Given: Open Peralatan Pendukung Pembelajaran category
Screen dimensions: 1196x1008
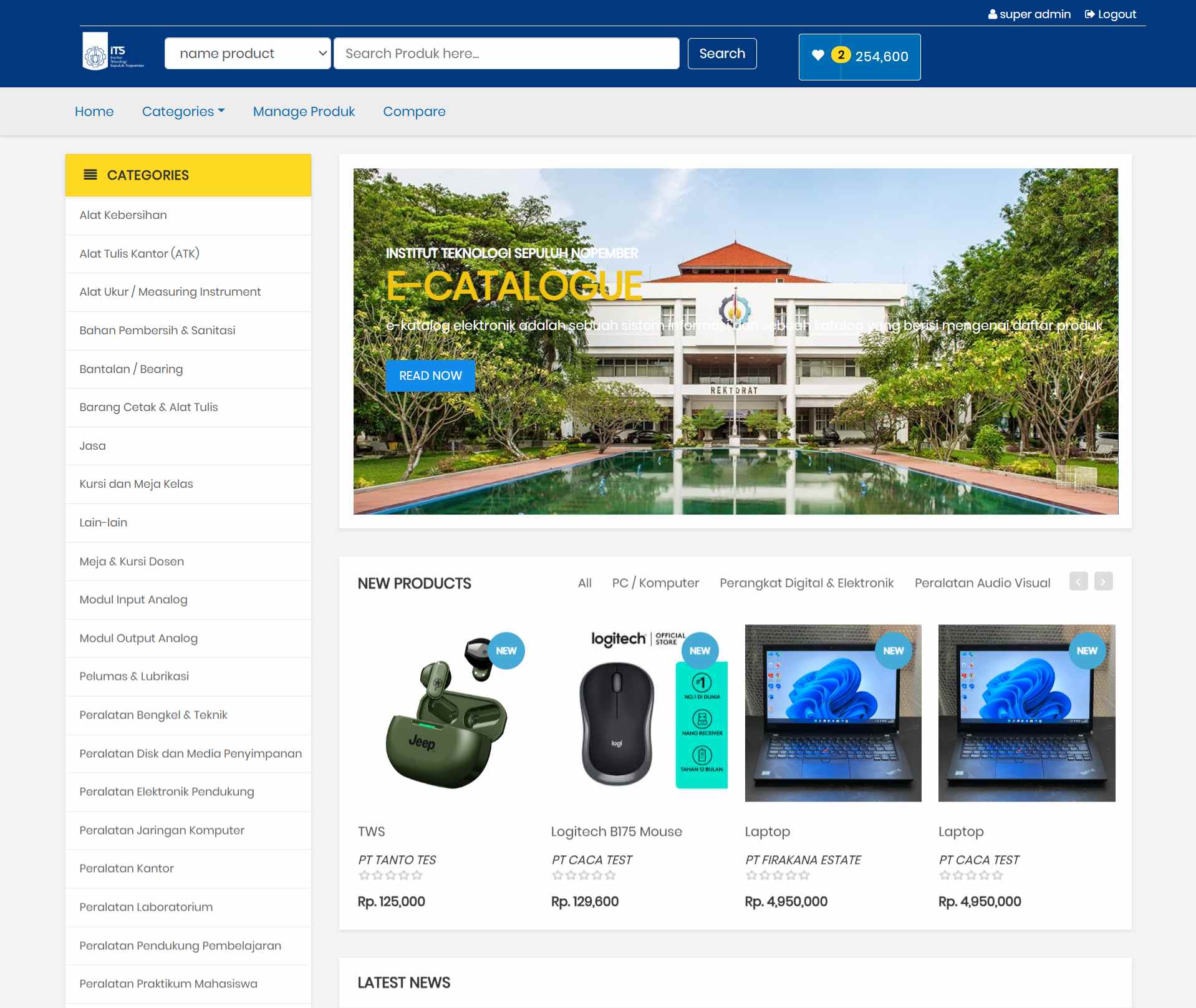Looking at the screenshot, I should point(188,946).
